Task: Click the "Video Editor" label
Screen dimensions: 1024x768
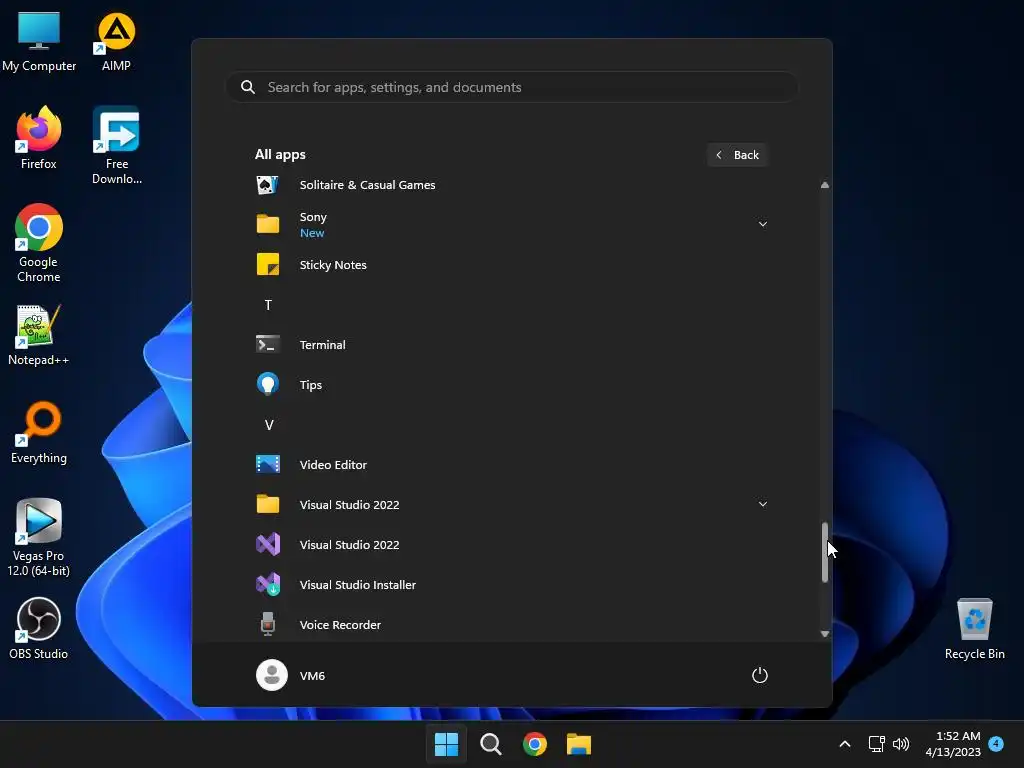Action: coord(333,464)
